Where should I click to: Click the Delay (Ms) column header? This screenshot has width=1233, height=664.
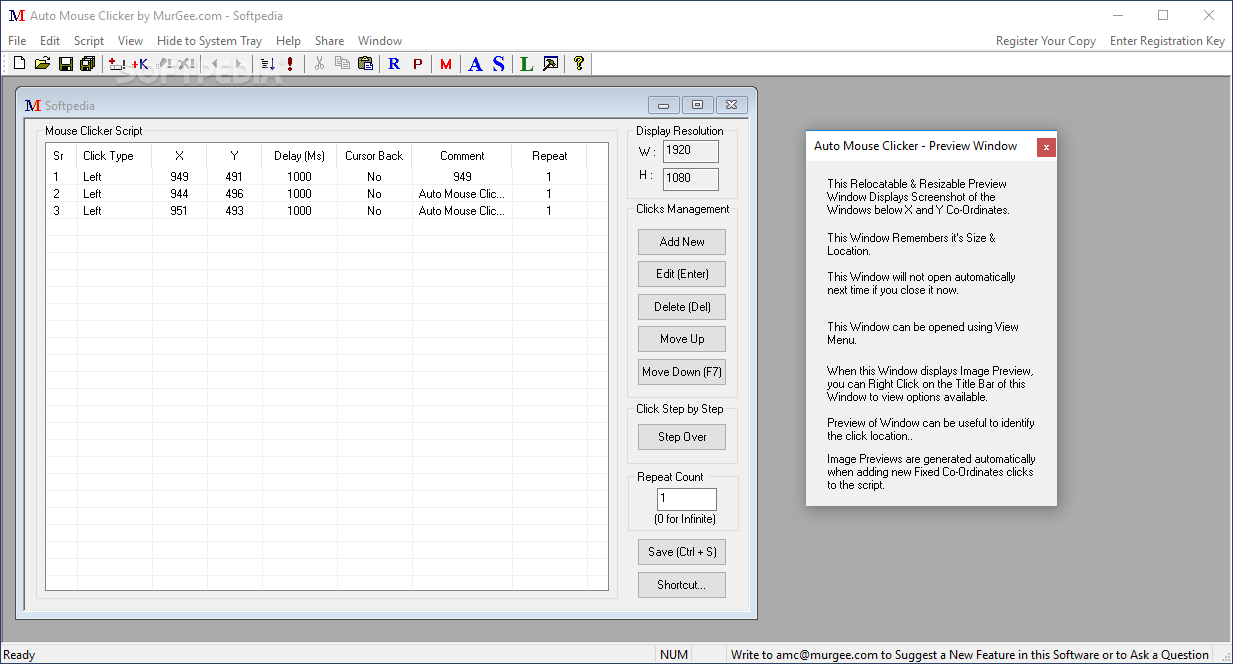(x=299, y=156)
